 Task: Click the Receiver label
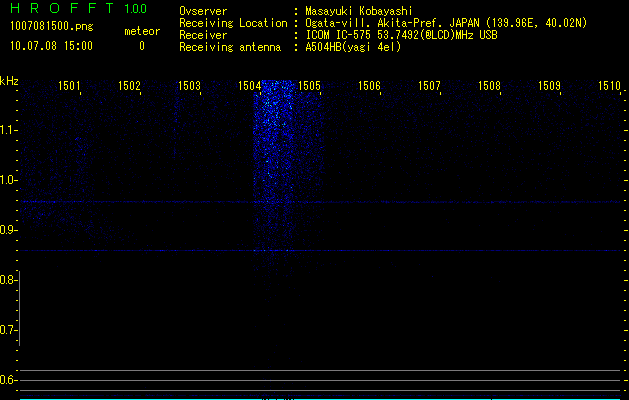tap(203, 35)
